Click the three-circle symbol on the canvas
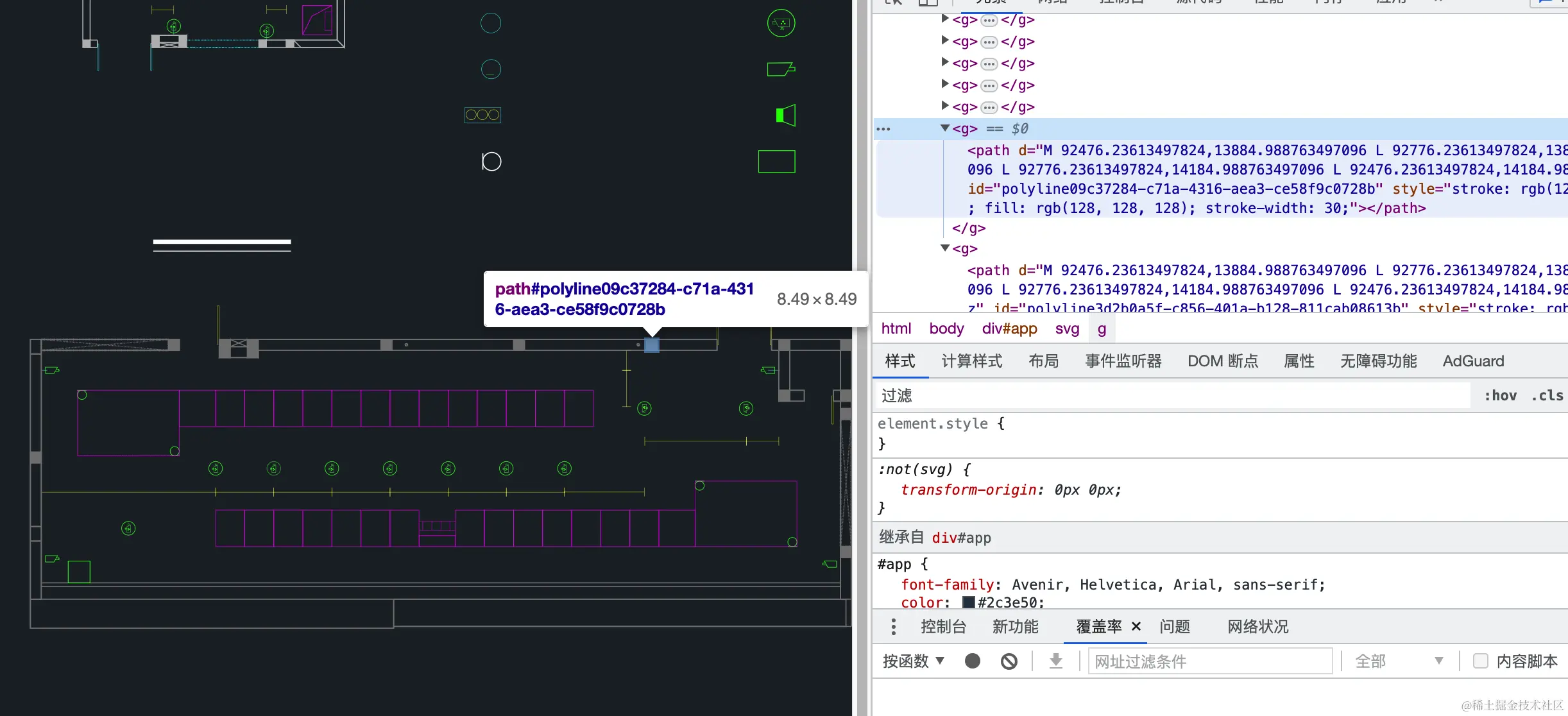Screen dimensions: 1568x716 tap(482, 115)
